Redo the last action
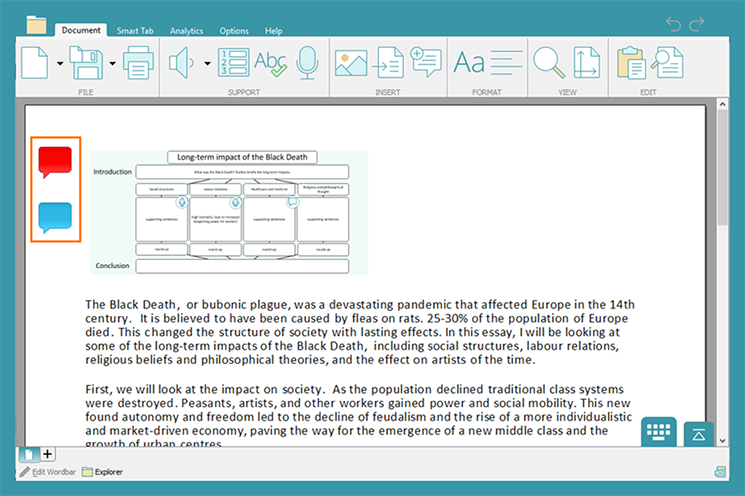 (697, 24)
